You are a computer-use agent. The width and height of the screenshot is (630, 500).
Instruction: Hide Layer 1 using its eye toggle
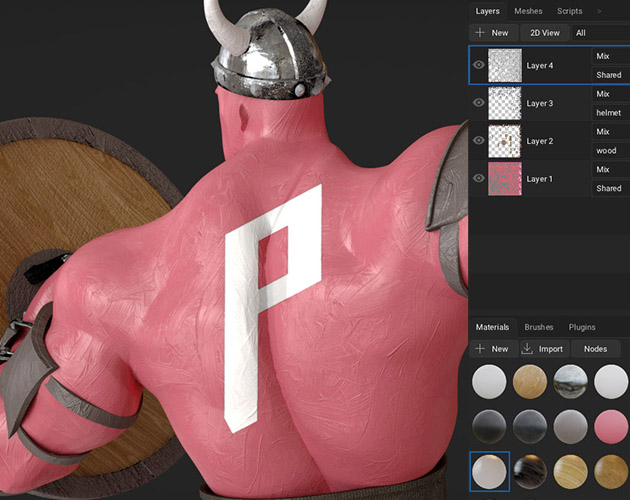(479, 178)
